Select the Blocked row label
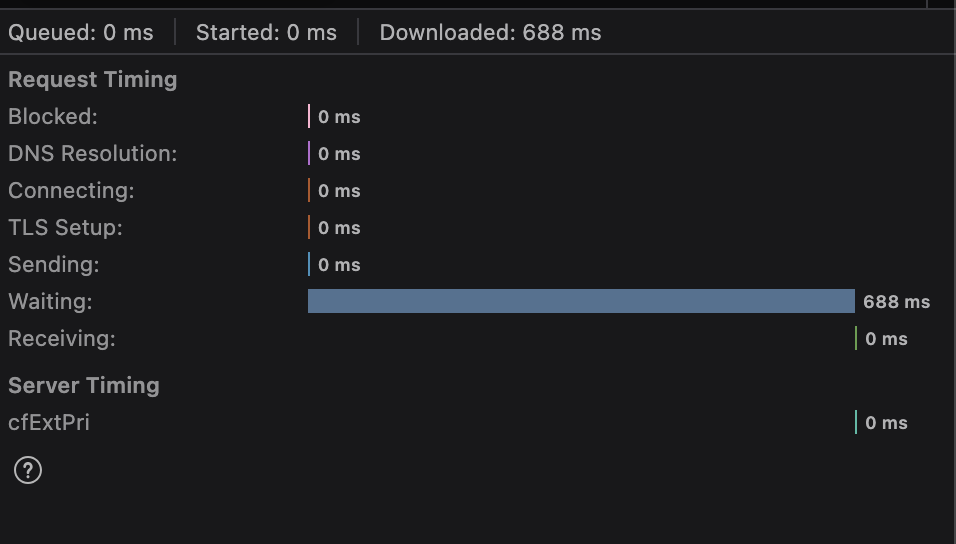Viewport: 956px width, 544px height. 53,117
